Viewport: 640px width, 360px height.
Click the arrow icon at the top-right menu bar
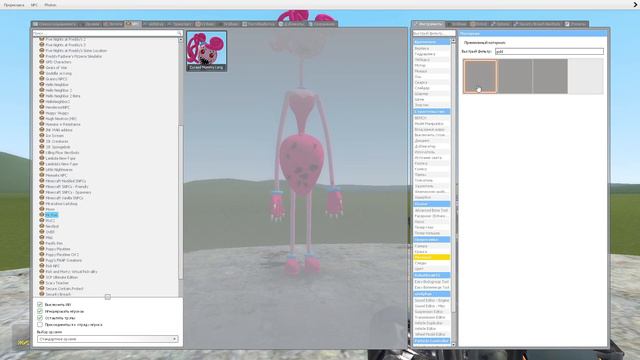point(635,4)
